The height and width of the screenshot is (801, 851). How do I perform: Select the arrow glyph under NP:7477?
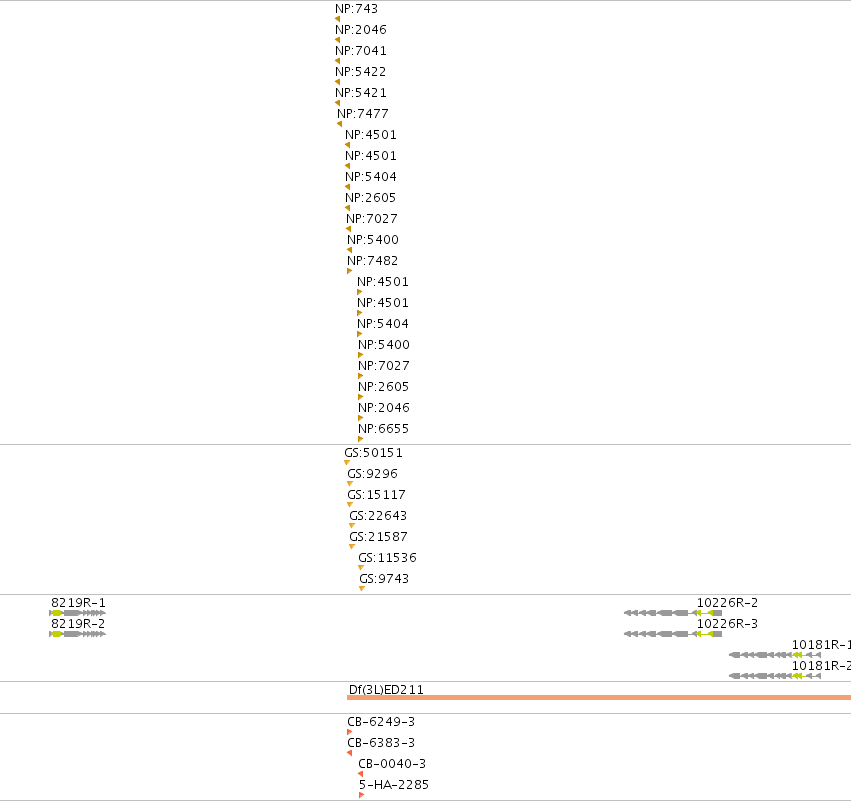click(x=340, y=124)
